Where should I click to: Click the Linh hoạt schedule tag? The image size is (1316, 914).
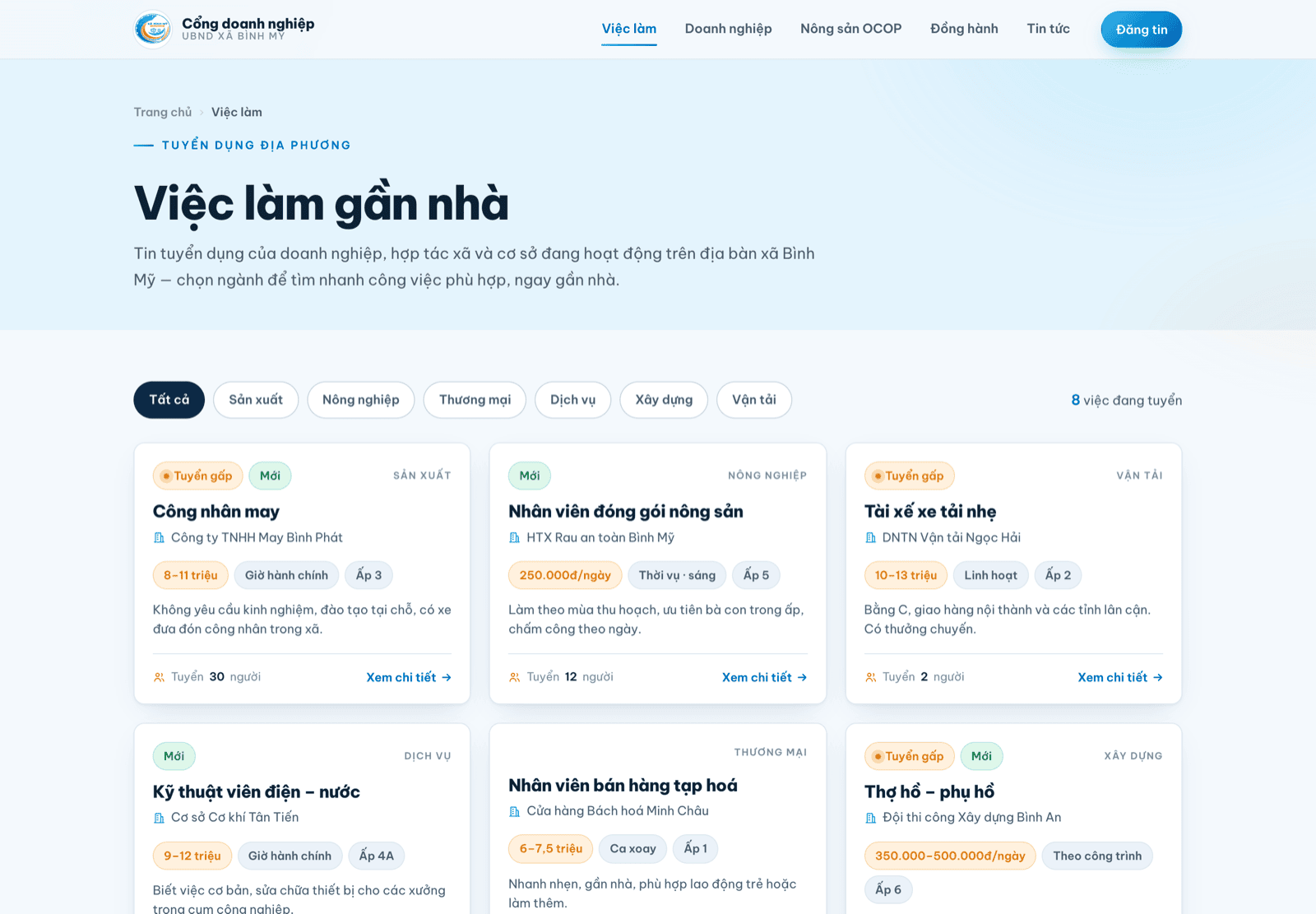pyautogui.click(x=991, y=575)
